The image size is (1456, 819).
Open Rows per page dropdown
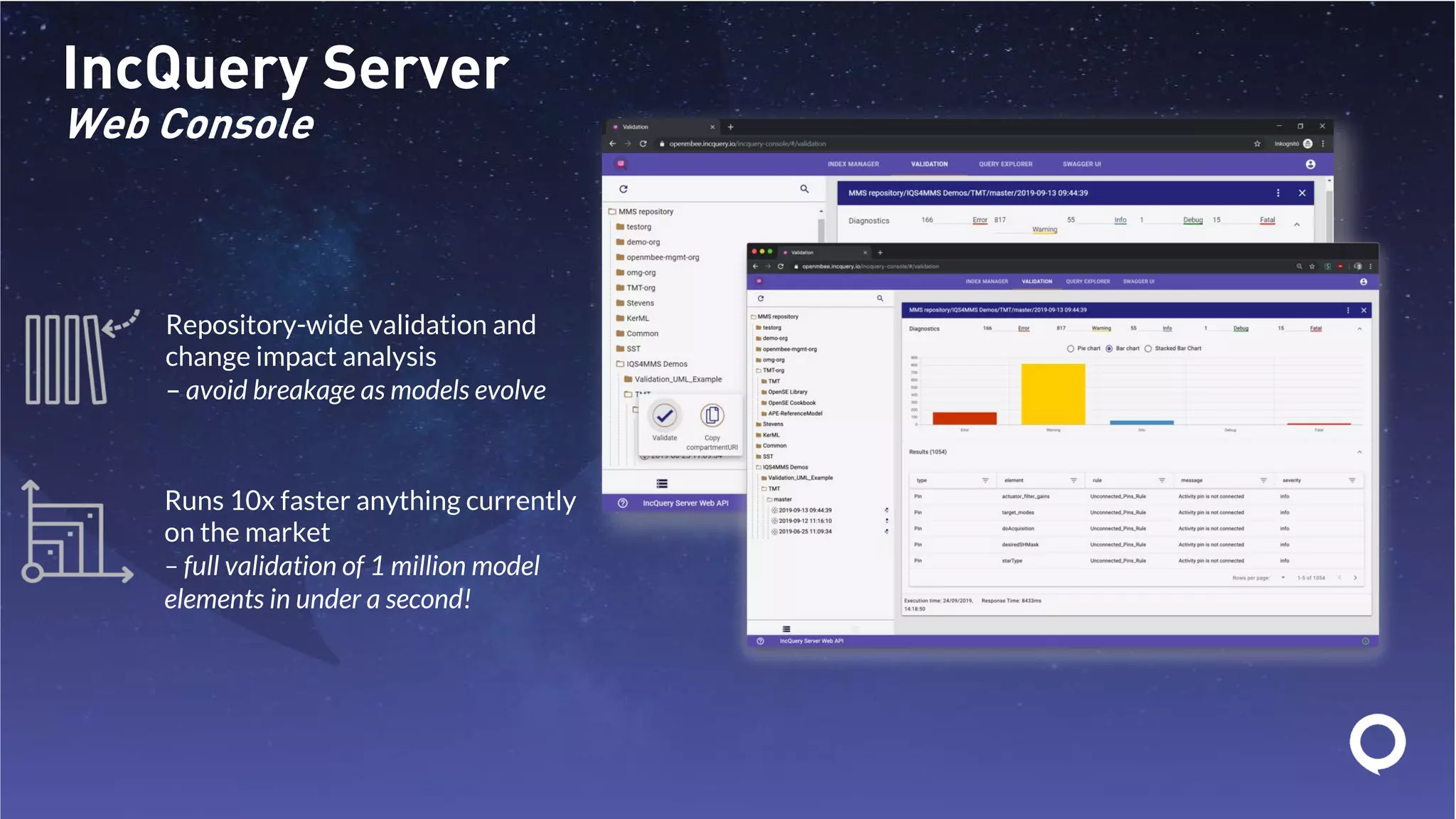coord(1283,578)
